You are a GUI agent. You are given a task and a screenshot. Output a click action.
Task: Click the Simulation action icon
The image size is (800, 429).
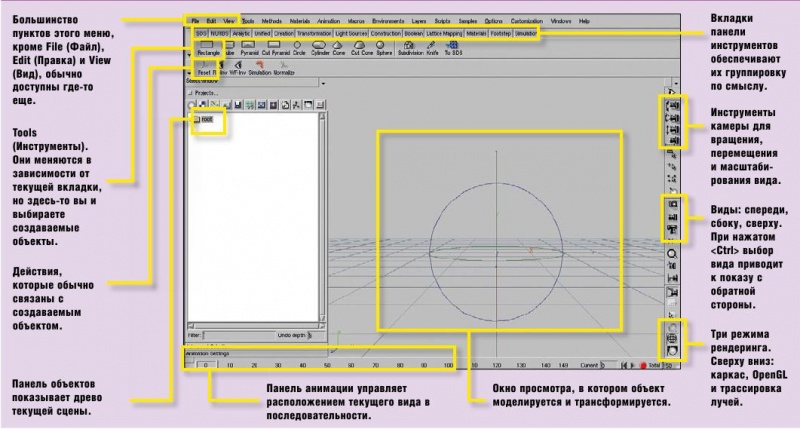coord(259,68)
